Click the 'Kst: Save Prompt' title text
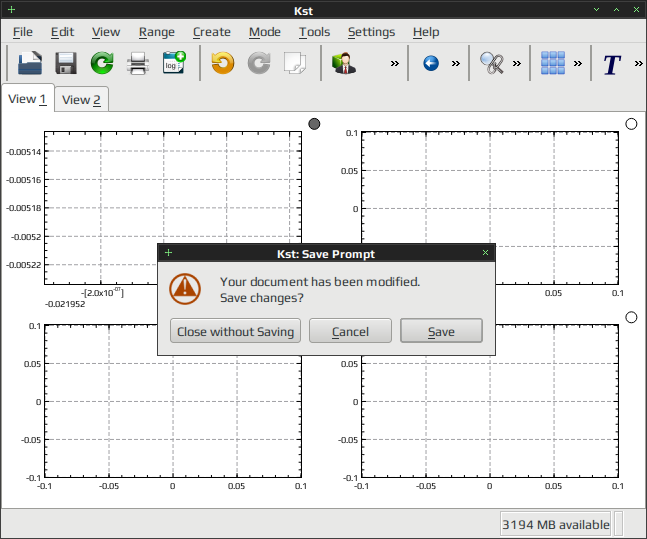 point(326,254)
